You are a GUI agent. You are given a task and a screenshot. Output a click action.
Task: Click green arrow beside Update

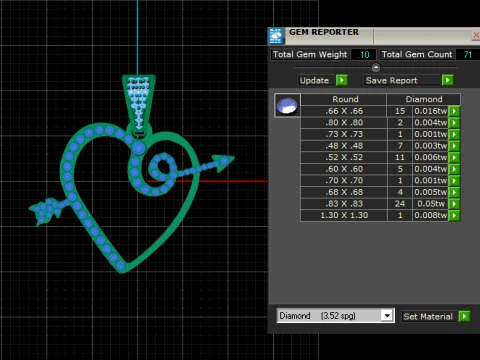pos(342,80)
